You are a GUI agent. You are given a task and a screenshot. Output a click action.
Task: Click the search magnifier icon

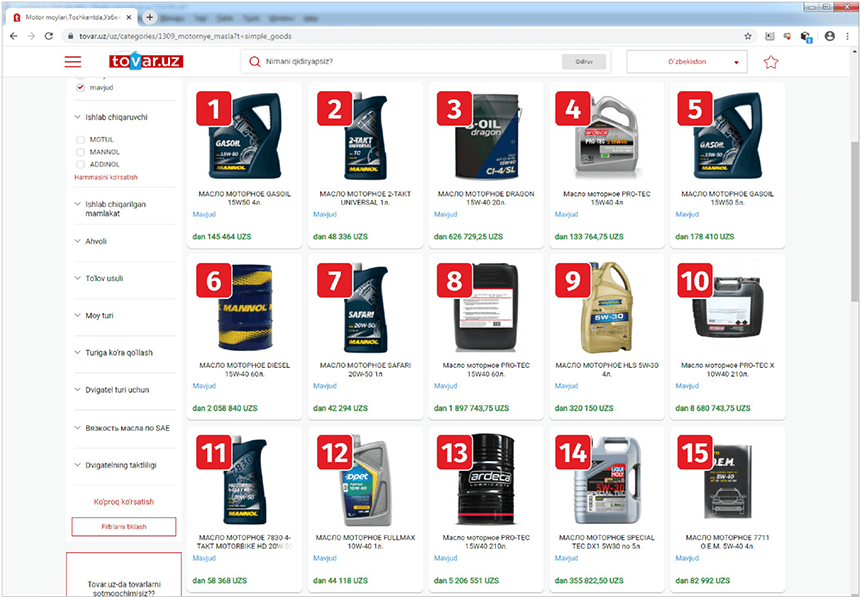[x=254, y=61]
